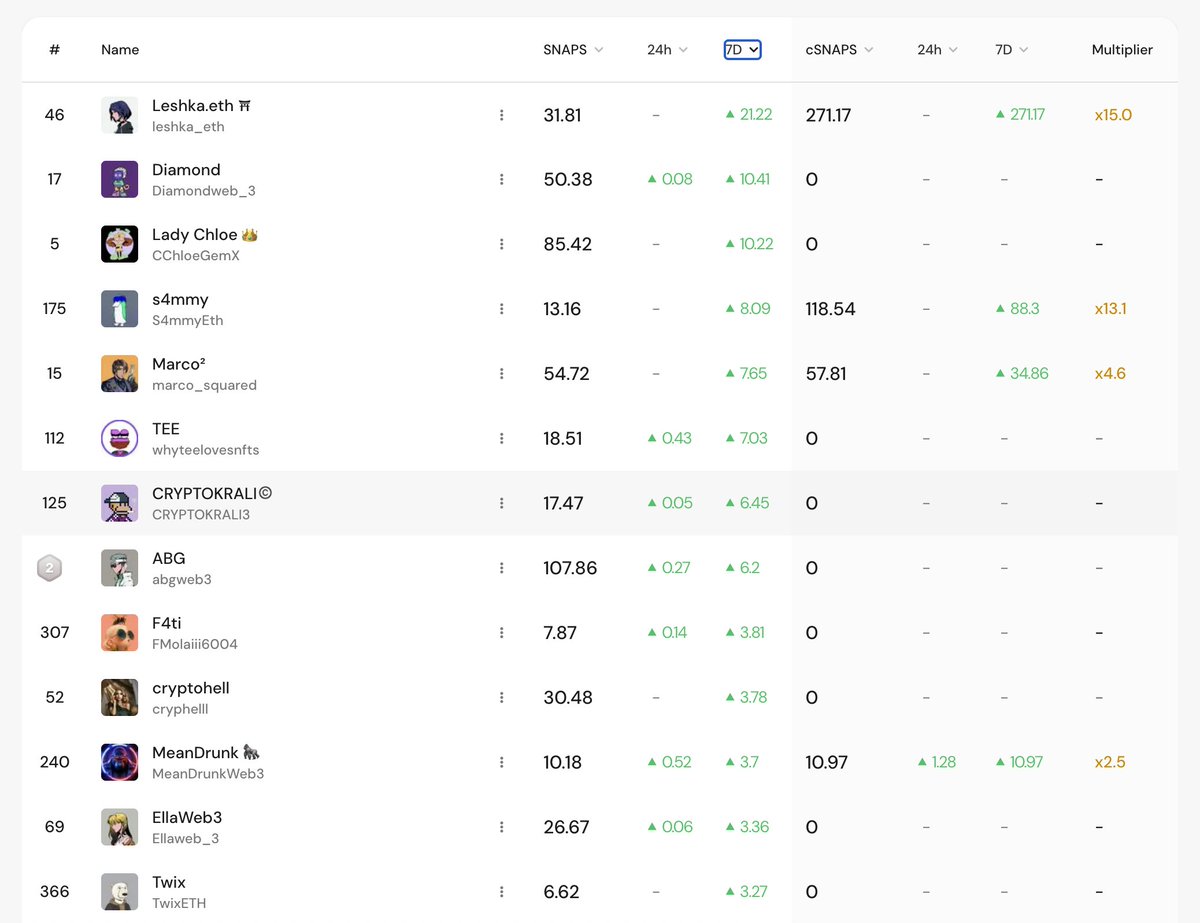Image resolution: width=1200 pixels, height=923 pixels.
Task: Open the three-dot menu for Leshka.eth
Action: pyautogui.click(x=501, y=115)
